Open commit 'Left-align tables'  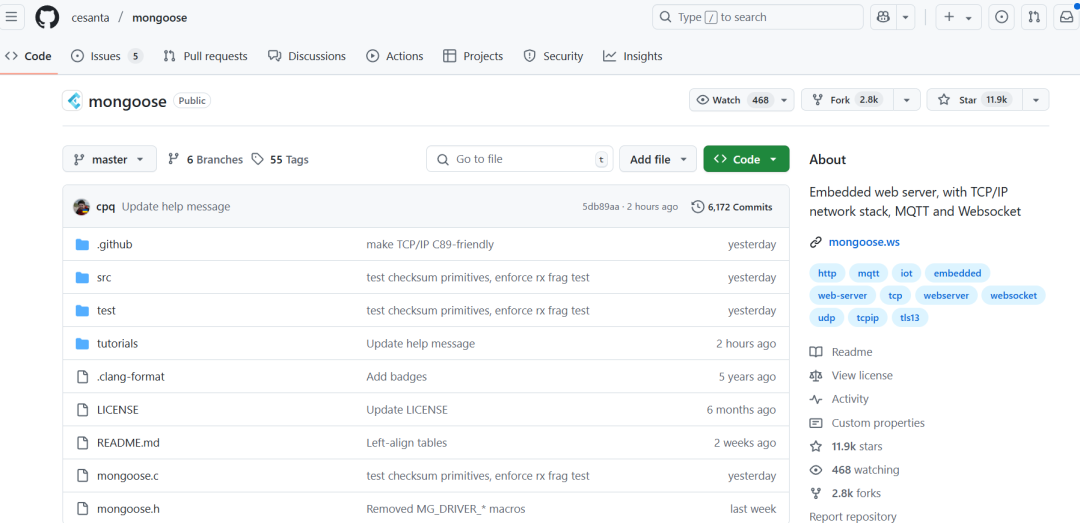tap(406, 443)
